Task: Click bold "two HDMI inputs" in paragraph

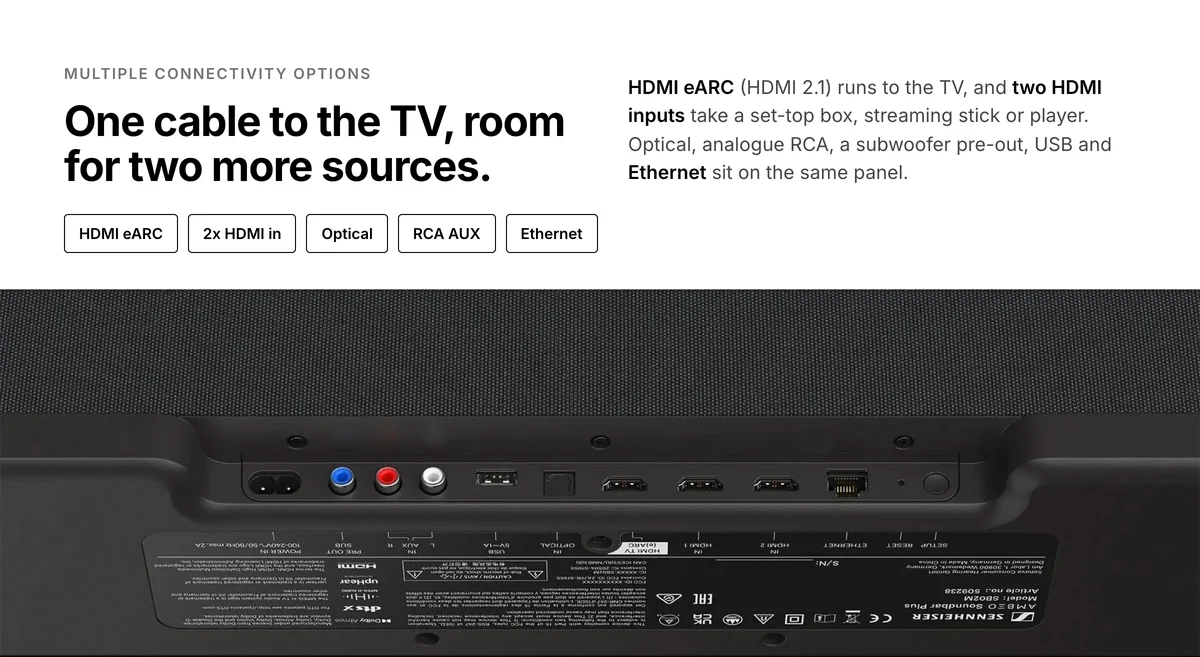Action: click(x=865, y=102)
